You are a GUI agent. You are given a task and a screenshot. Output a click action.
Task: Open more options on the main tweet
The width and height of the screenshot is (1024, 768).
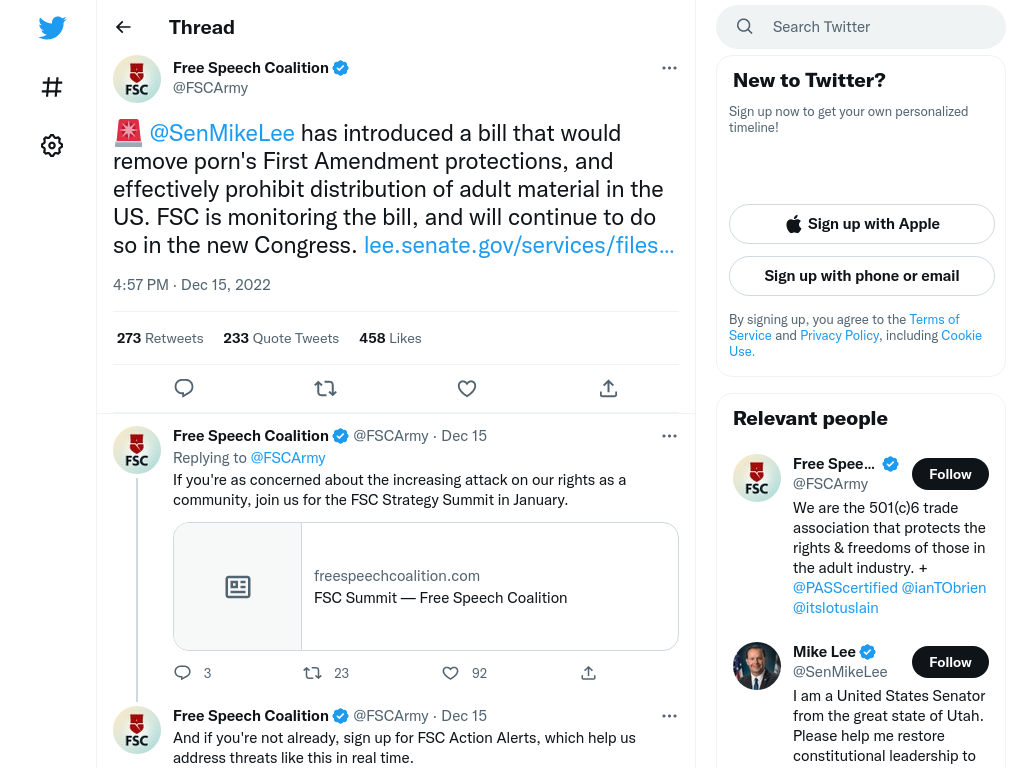669,68
